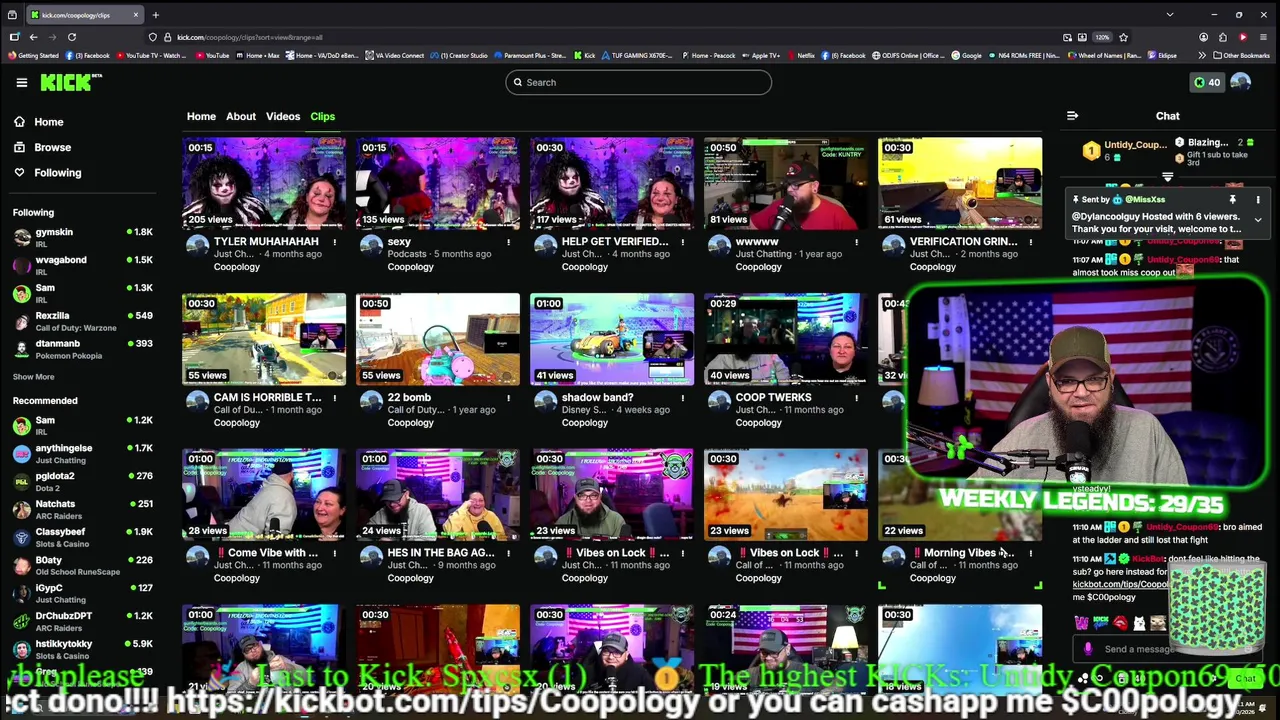Switch to the Videos channel tab
The width and height of the screenshot is (1280, 720).
pyautogui.click(x=283, y=117)
